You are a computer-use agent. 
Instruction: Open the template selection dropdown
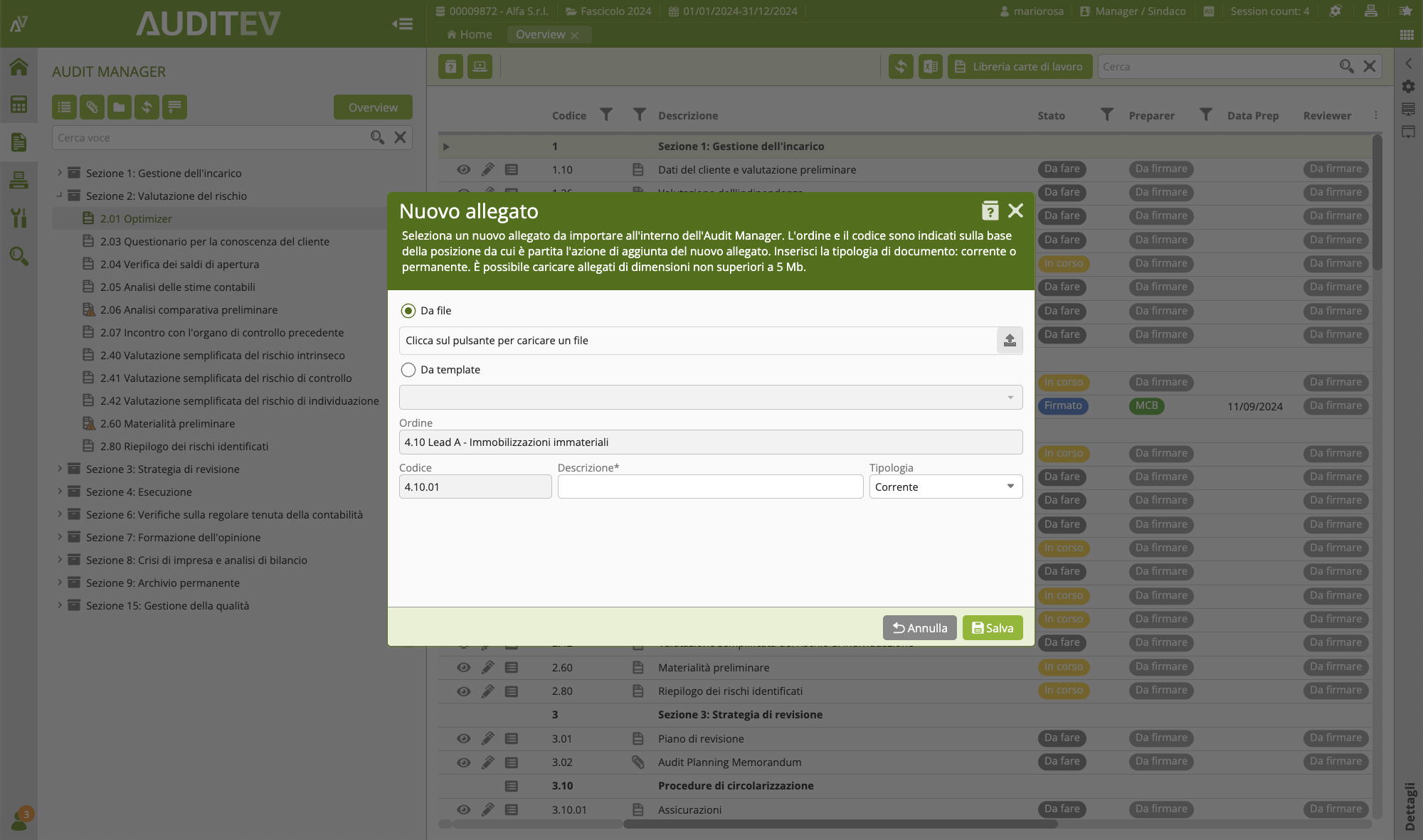[710, 398]
